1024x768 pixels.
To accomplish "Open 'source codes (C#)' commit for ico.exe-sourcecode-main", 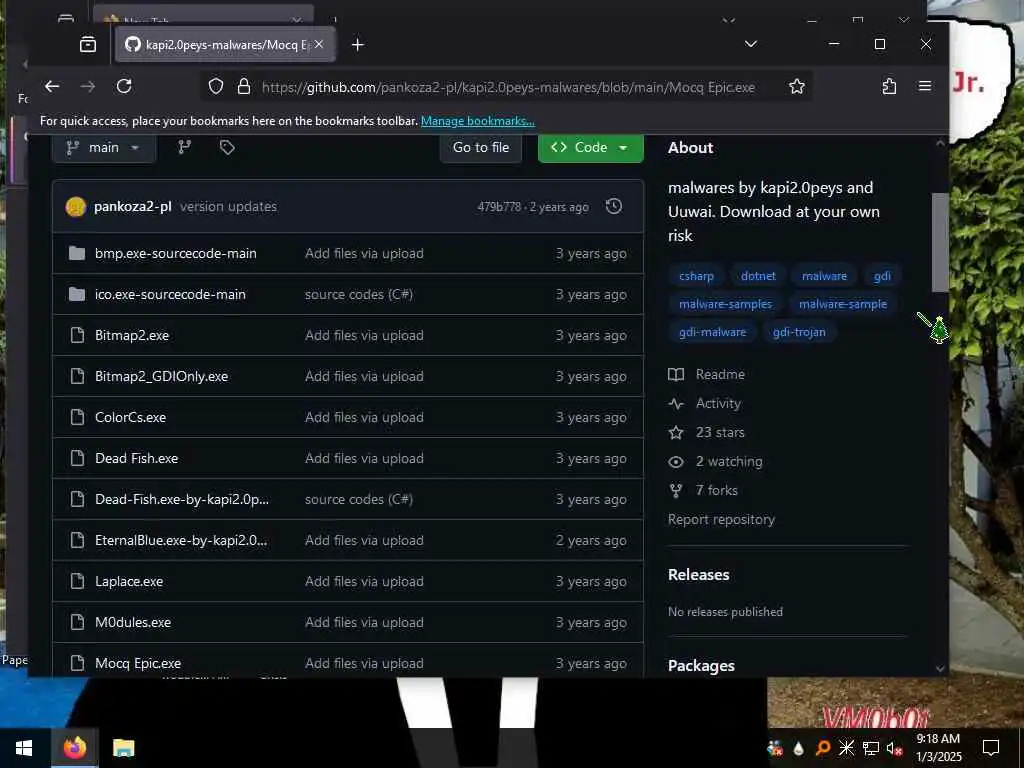I will tap(359, 295).
